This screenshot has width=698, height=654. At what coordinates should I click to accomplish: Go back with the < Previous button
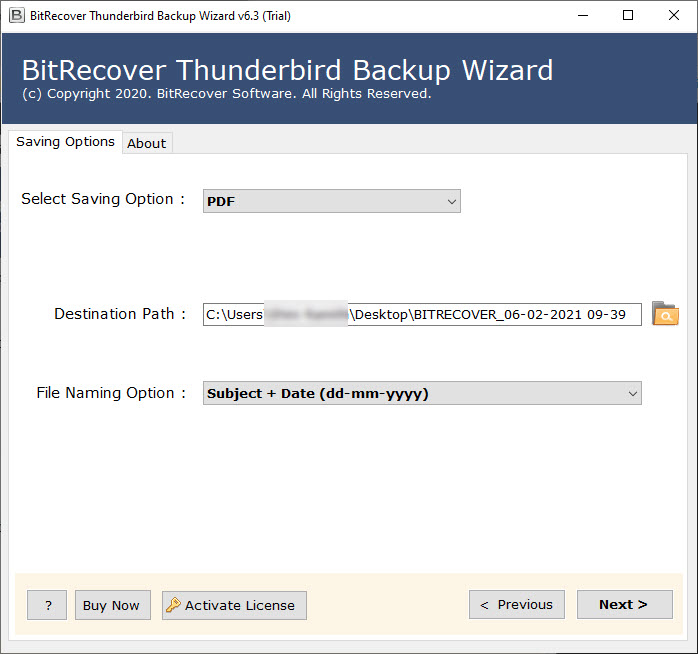tap(516, 604)
